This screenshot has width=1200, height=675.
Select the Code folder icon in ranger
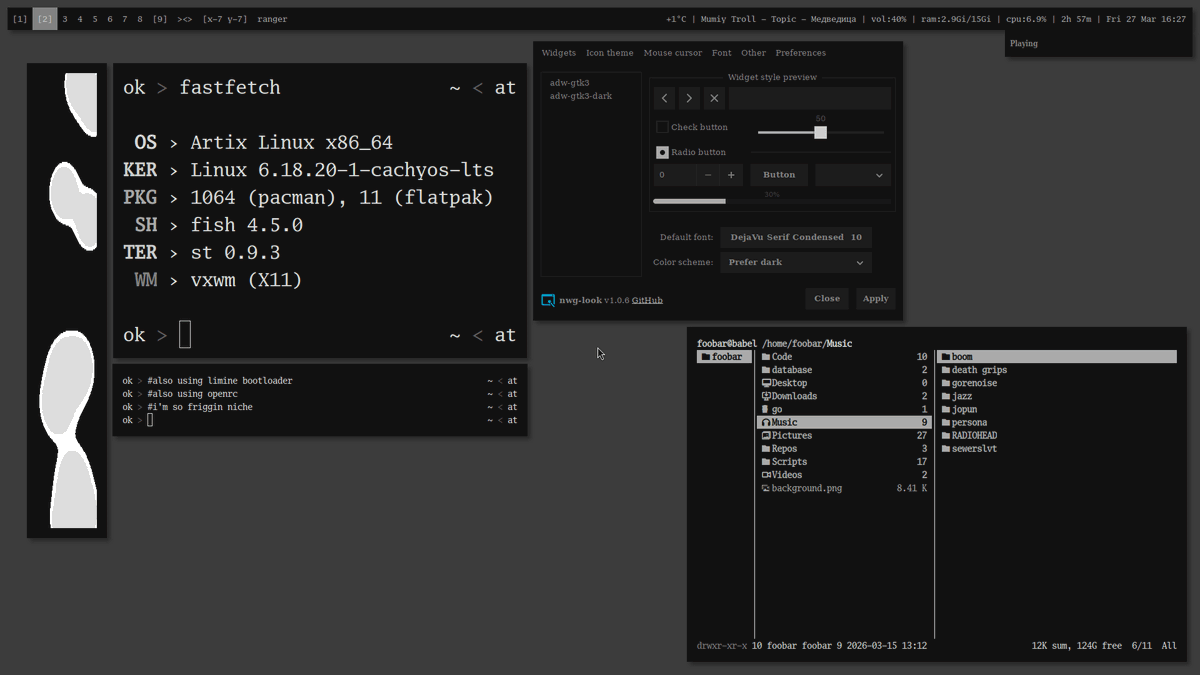tap(766, 357)
